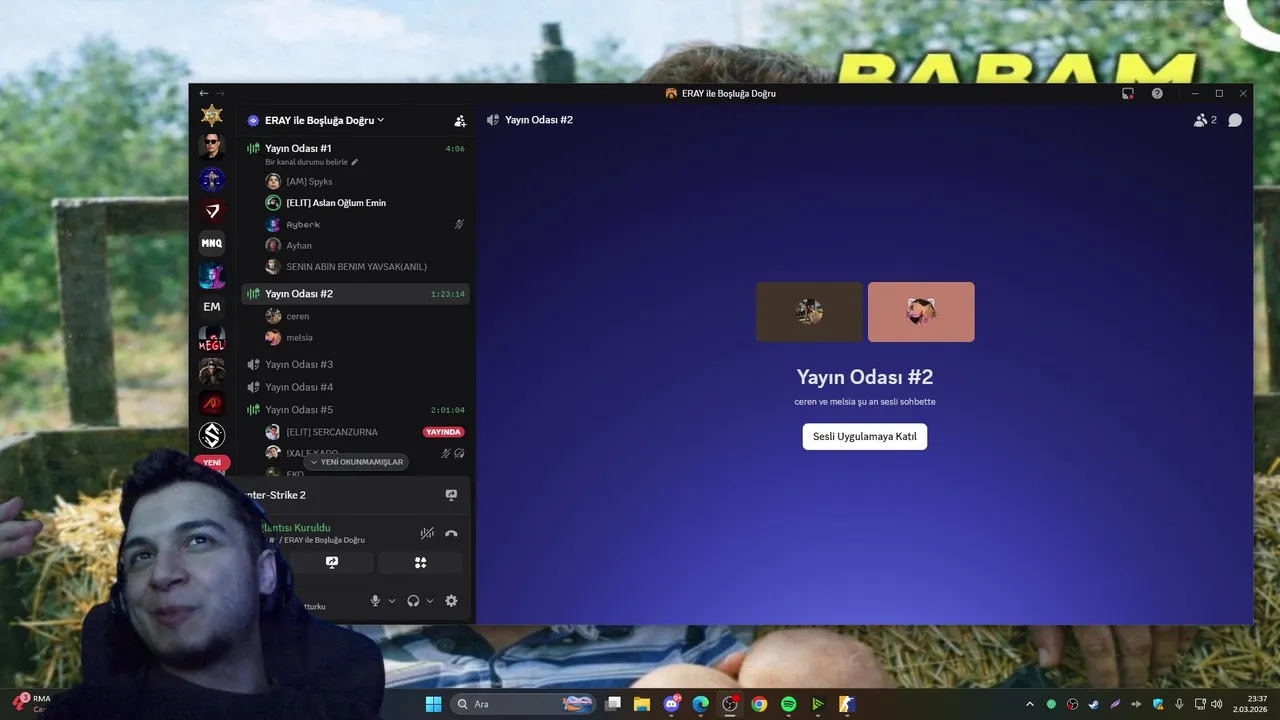Image resolution: width=1280 pixels, height=720 pixels.
Task: Jump to YENİ OKUNMAMIŞLAR unread messages
Action: [x=356, y=462]
